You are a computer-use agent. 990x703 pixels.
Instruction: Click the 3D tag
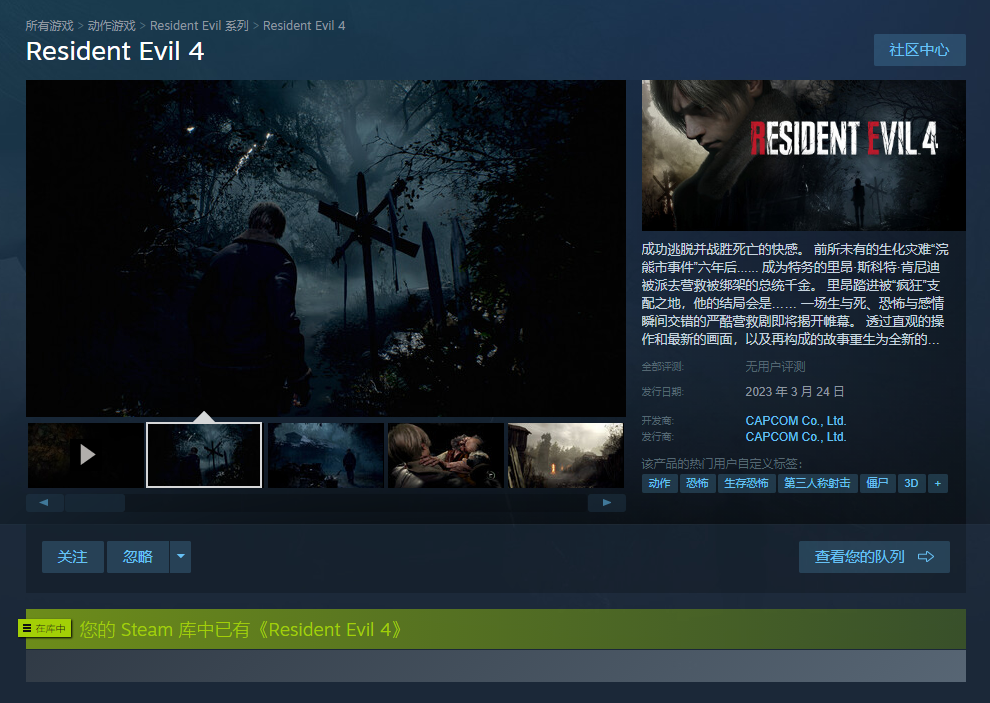[x=911, y=483]
